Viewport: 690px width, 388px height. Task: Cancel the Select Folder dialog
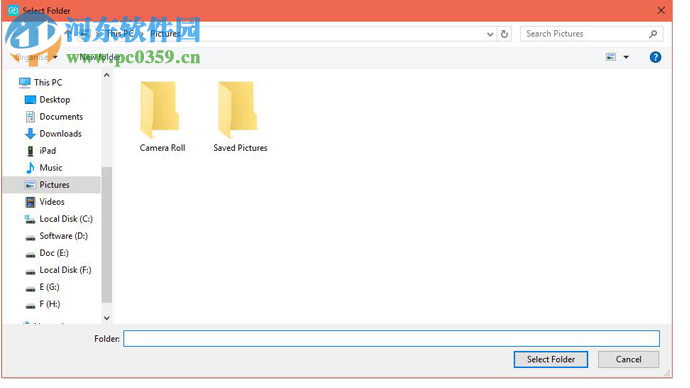(x=628, y=359)
